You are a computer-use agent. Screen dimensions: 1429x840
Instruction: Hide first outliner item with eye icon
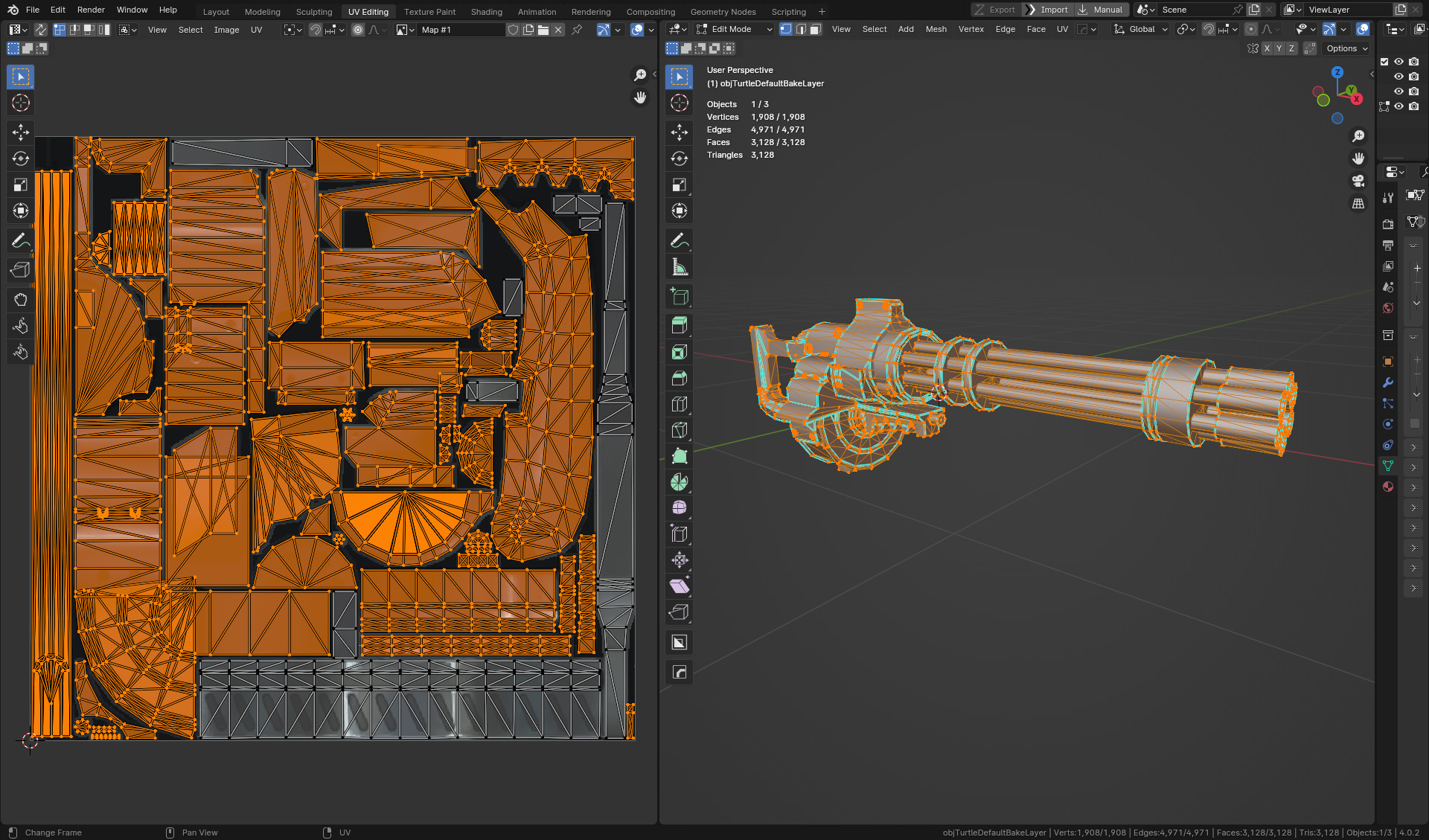[1399, 62]
